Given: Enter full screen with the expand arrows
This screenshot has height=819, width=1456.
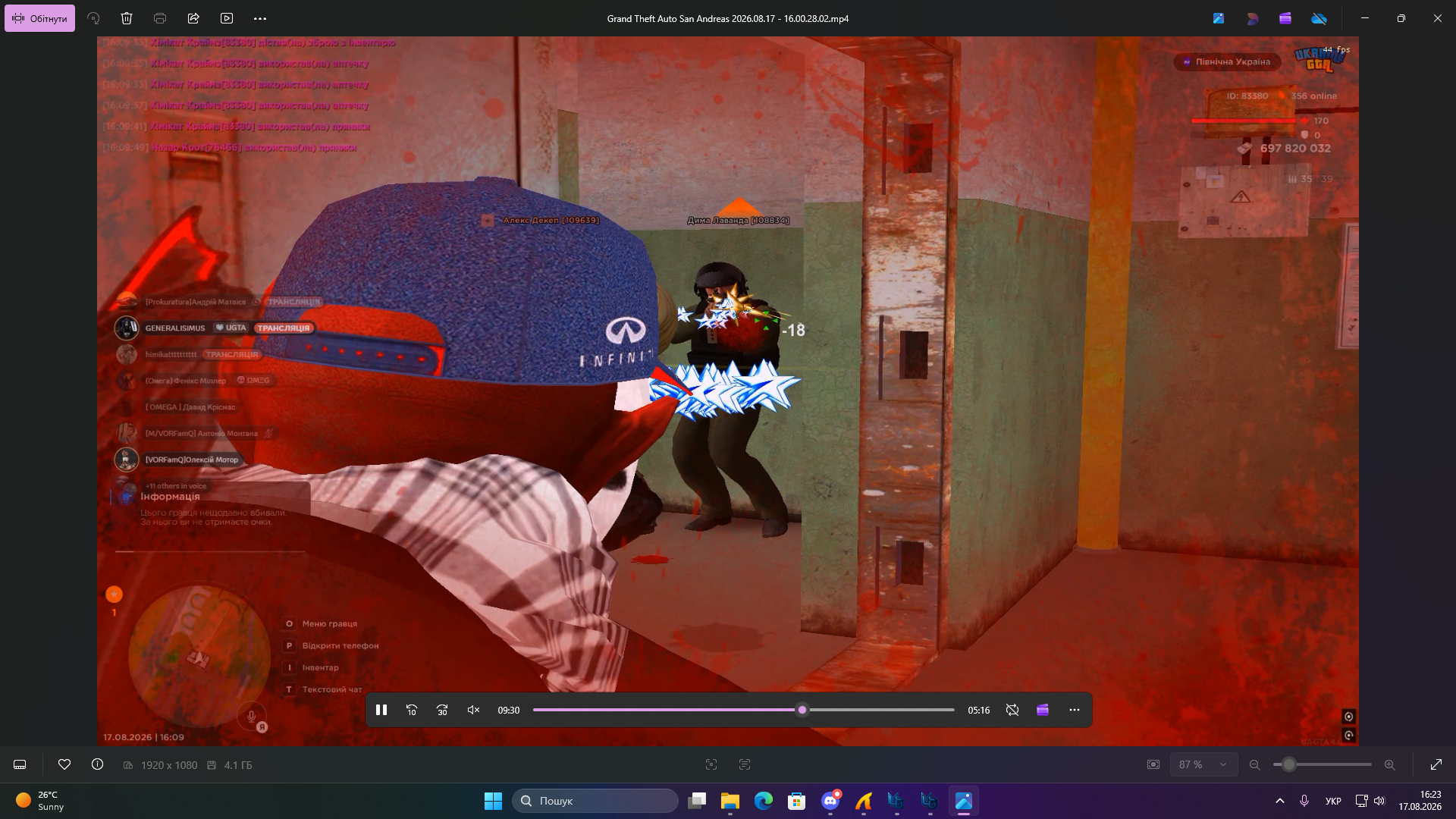Looking at the screenshot, I should coord(1436,764).
